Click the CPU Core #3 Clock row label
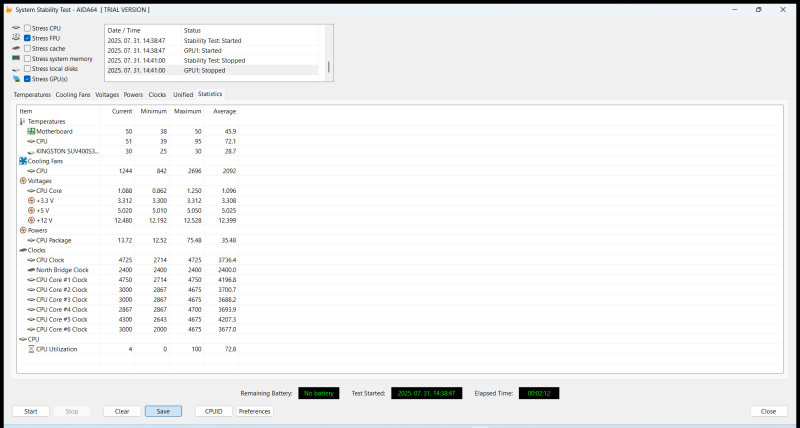The width and height of the screenshot is (800, 428). 62,300
